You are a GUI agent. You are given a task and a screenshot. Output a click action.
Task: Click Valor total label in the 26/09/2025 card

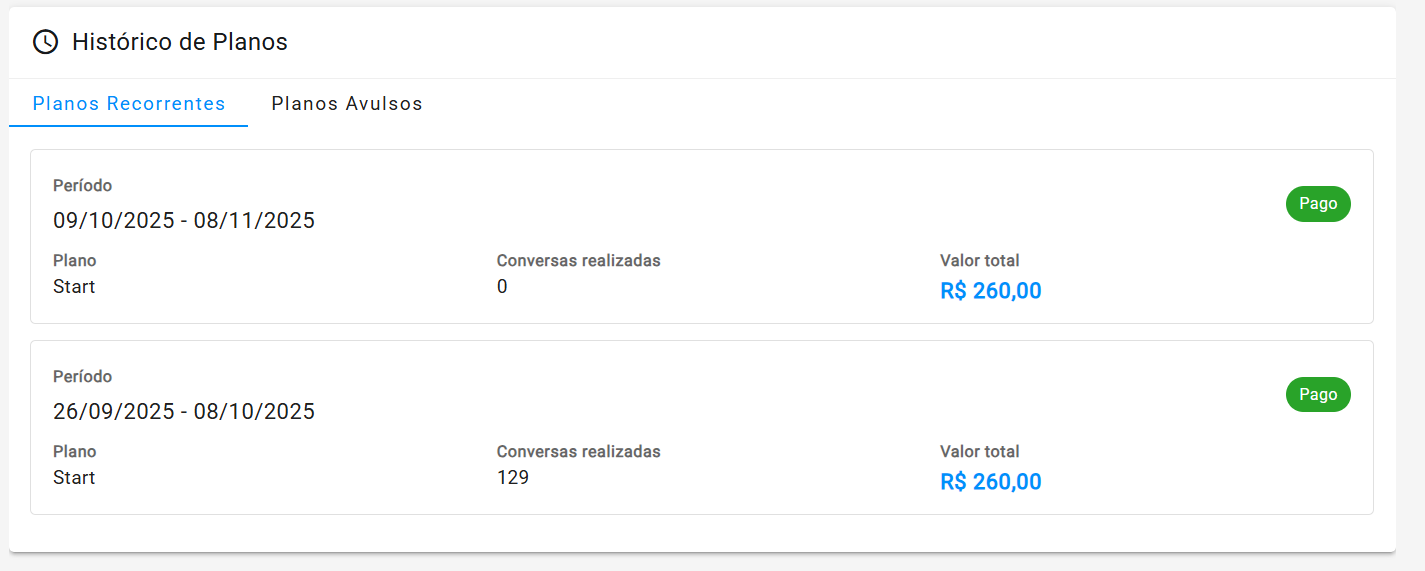click(x=979, y=452)
